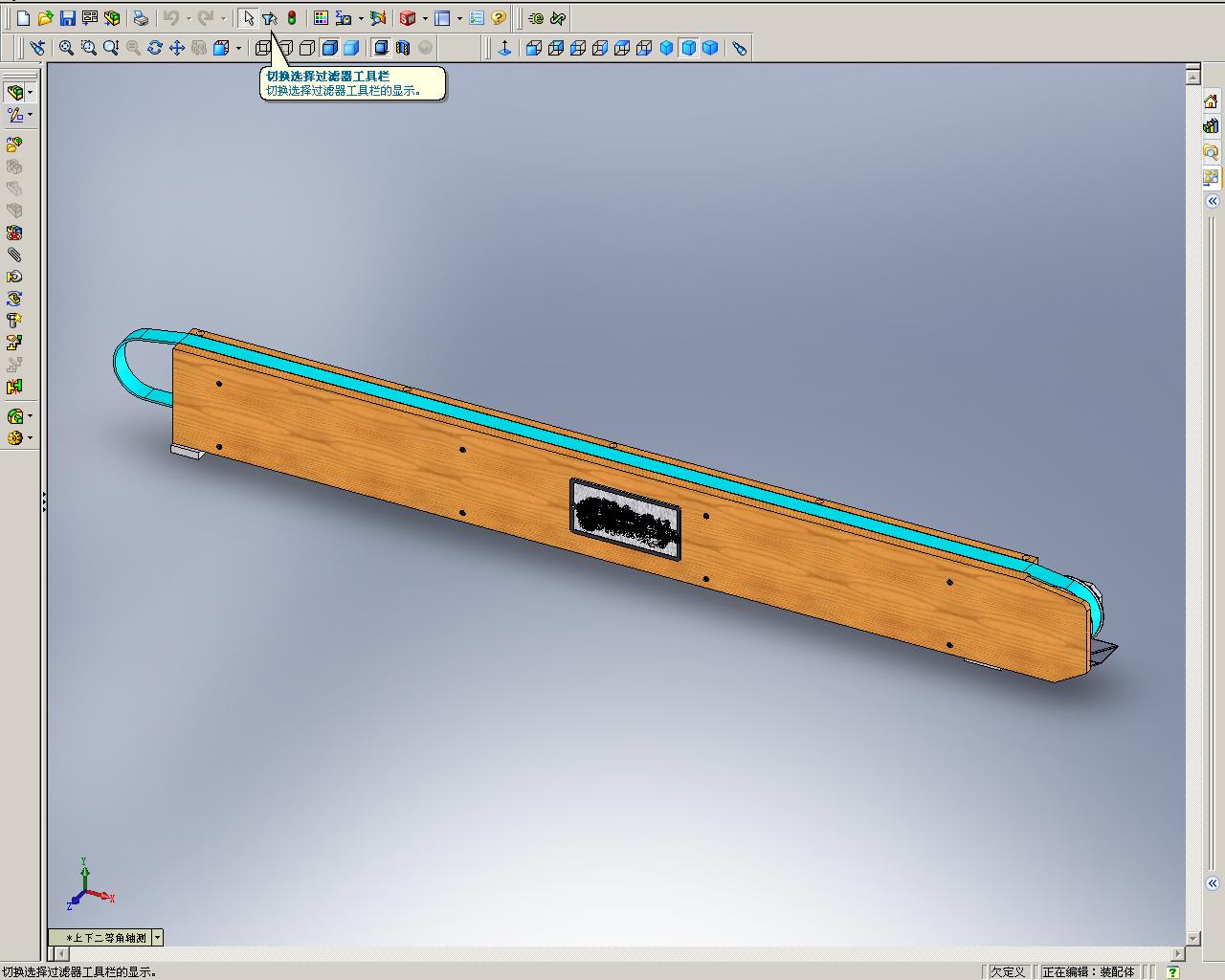Image resolution: width=1225 pixels, height=980 pixels.
Task: Open a file using the folder icon
Action: pos(45,18)
